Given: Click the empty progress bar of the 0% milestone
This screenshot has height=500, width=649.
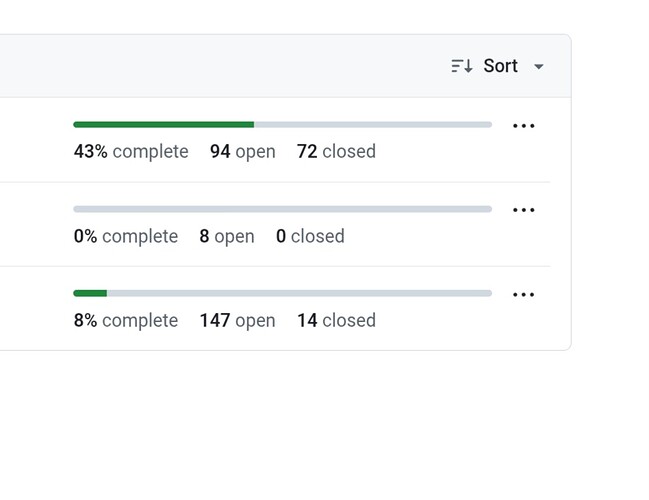Looking at the screenshot, I should coord(282,209).
